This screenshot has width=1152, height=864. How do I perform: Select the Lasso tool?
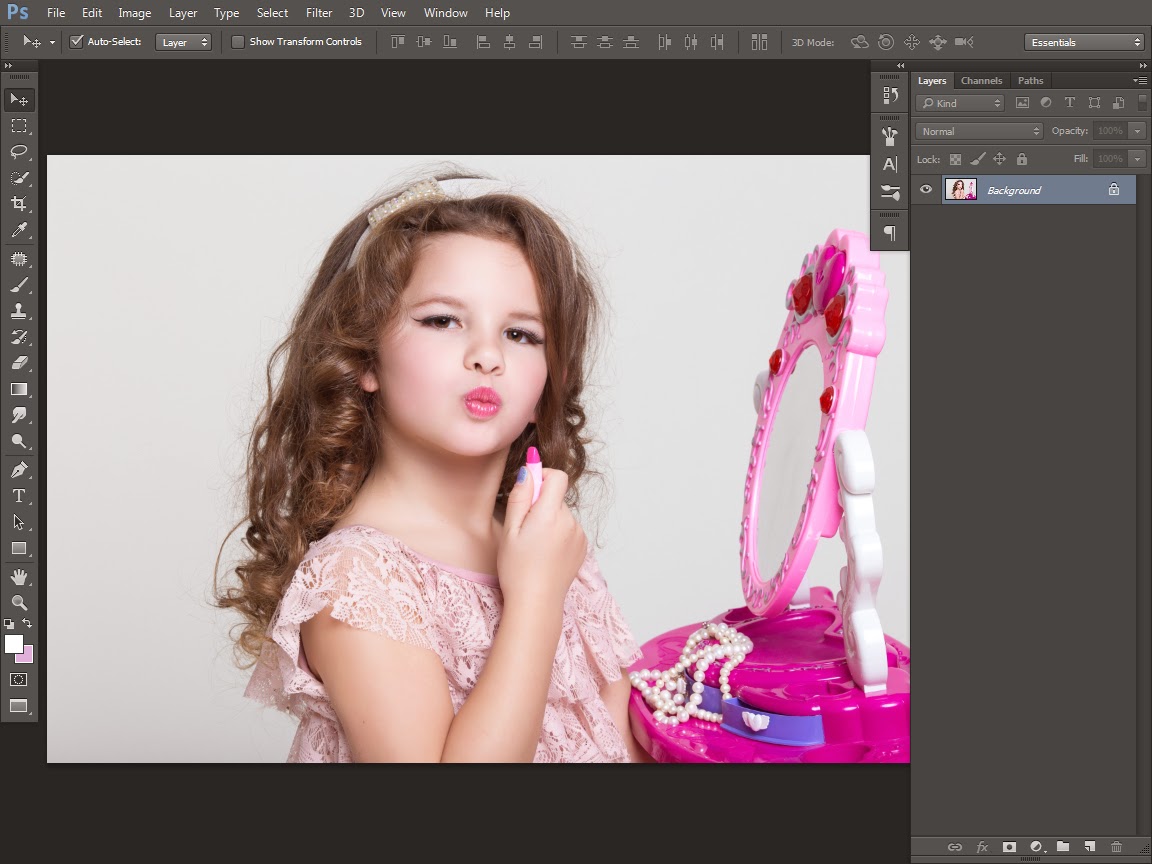pos(18,152)
